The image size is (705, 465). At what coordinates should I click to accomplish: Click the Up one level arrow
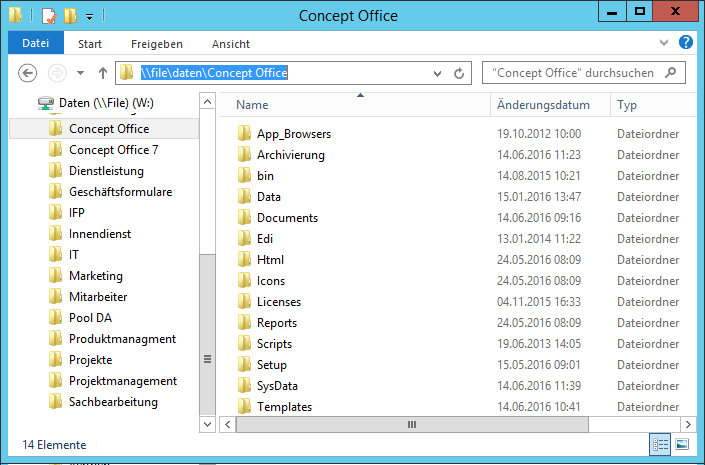[102, 73]
